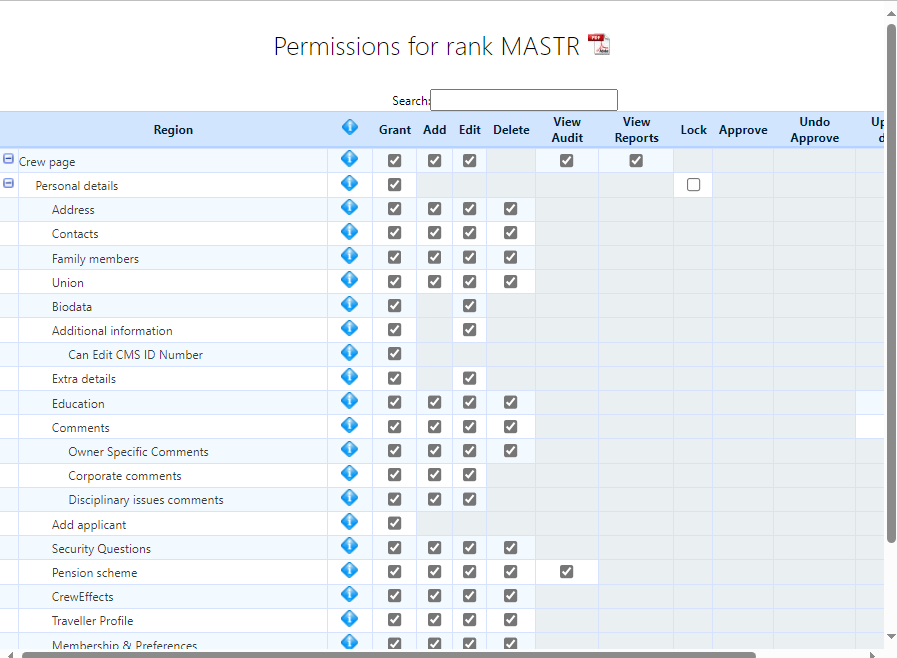The width and height of the screenshot is (897, 658).
Task: Click the View Audit column header
Action: 566,130
